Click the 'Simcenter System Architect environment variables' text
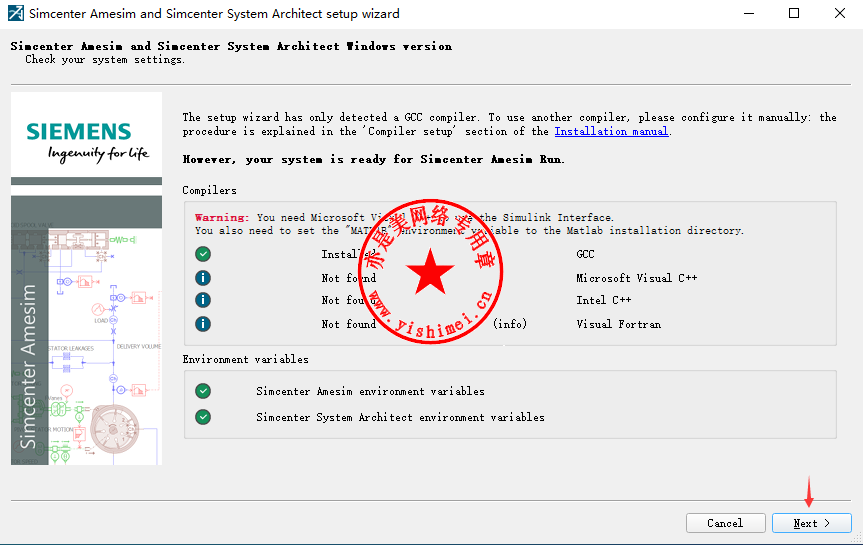This screenshot has width=863, height=545. coord(400,417)
